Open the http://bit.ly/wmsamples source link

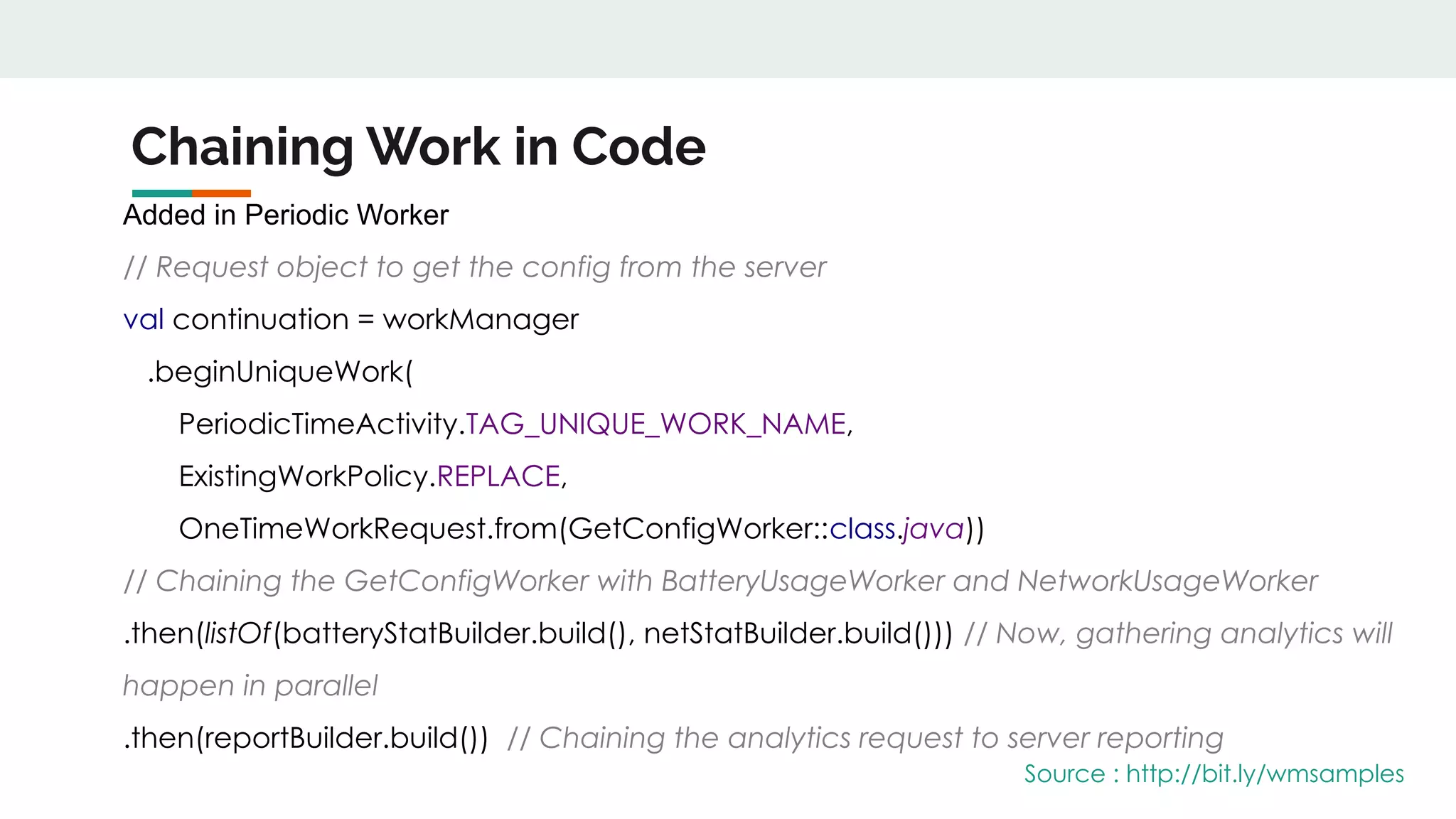click(x=1265, y=773)
